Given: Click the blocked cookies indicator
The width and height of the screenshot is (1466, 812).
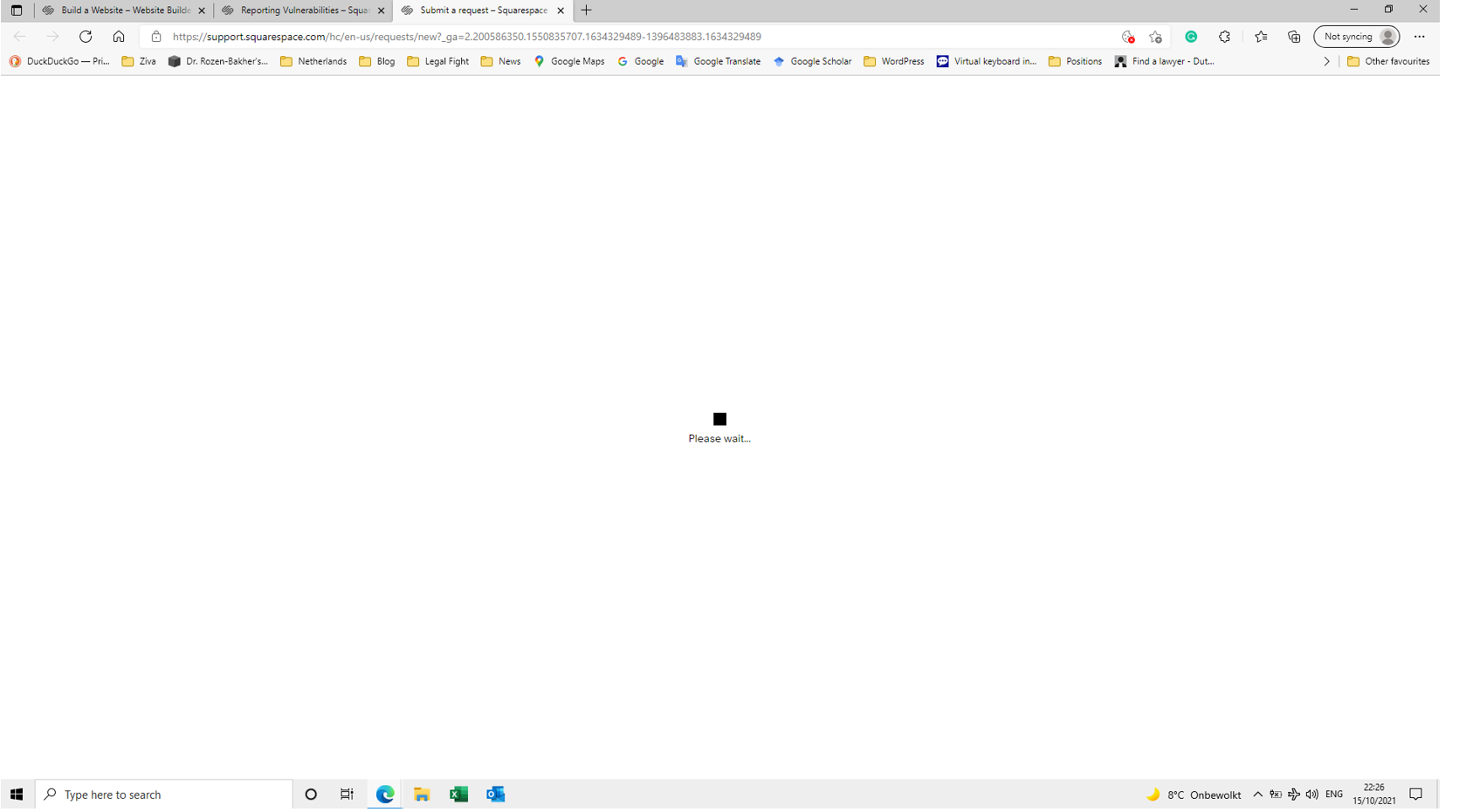Looking at the screenshot, I should point(1125,37).
